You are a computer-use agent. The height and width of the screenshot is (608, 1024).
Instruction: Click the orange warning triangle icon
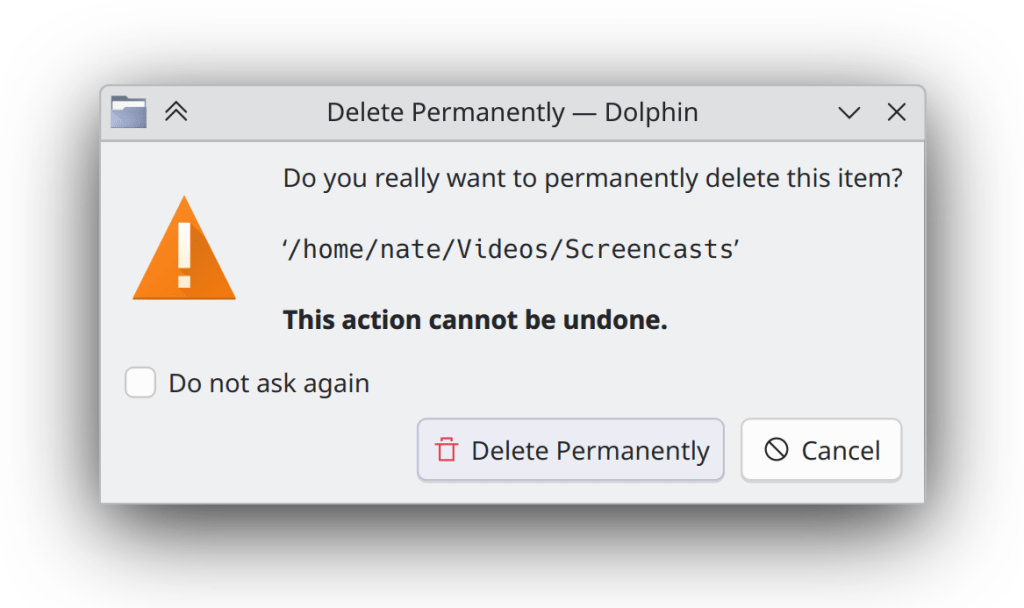coord(184,250)
